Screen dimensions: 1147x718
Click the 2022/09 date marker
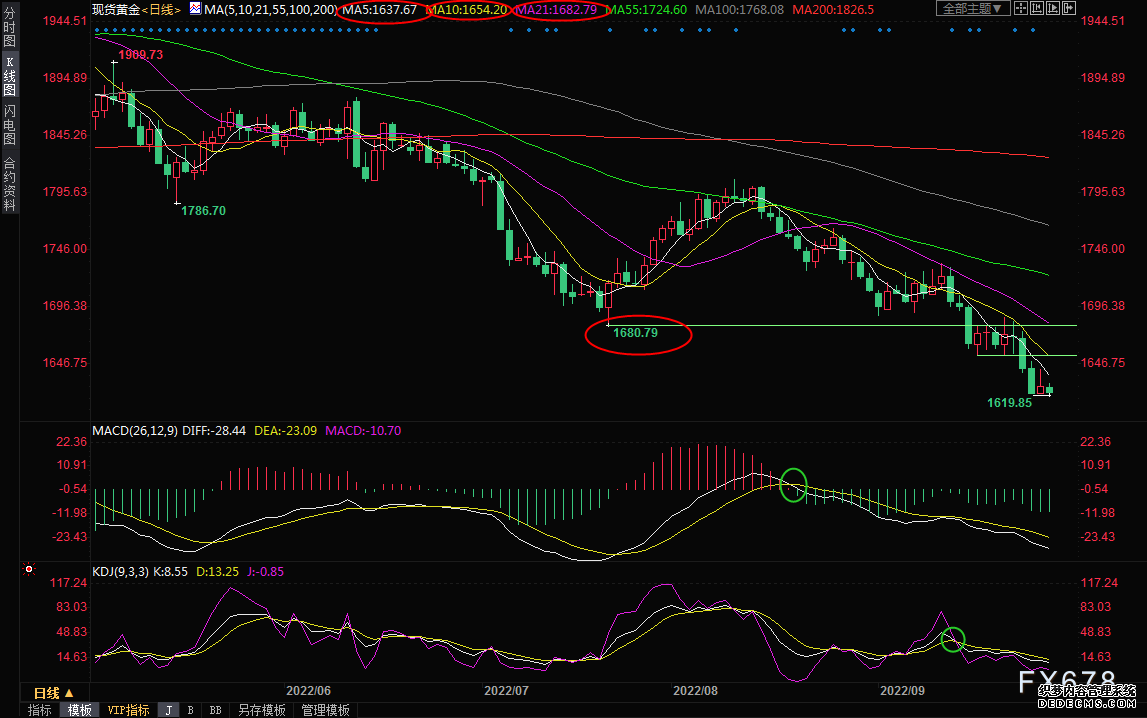tap(903, 691)
